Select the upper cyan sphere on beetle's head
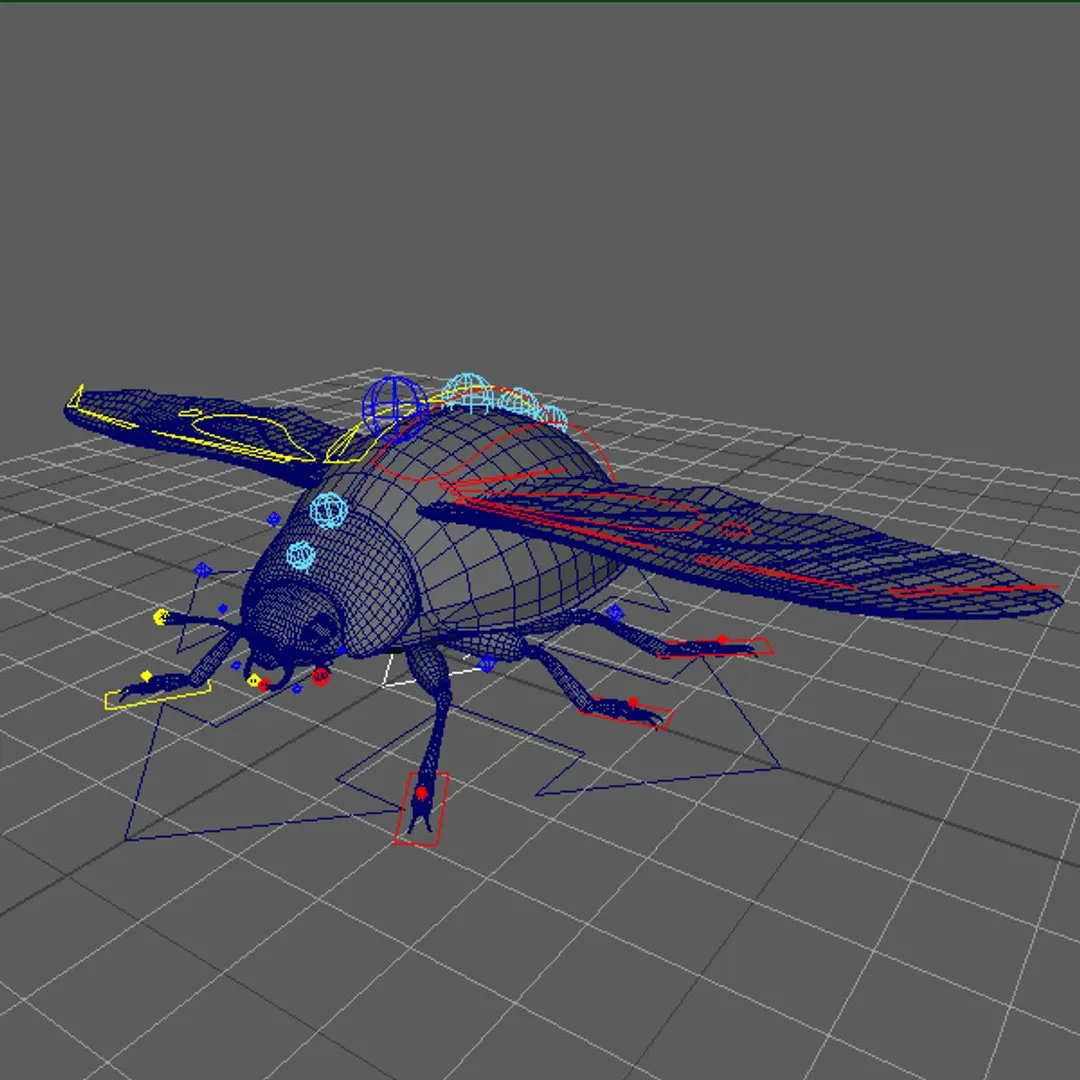Image resolution: width=1080 pixels, height=1080 pixels. pos(329,510)
